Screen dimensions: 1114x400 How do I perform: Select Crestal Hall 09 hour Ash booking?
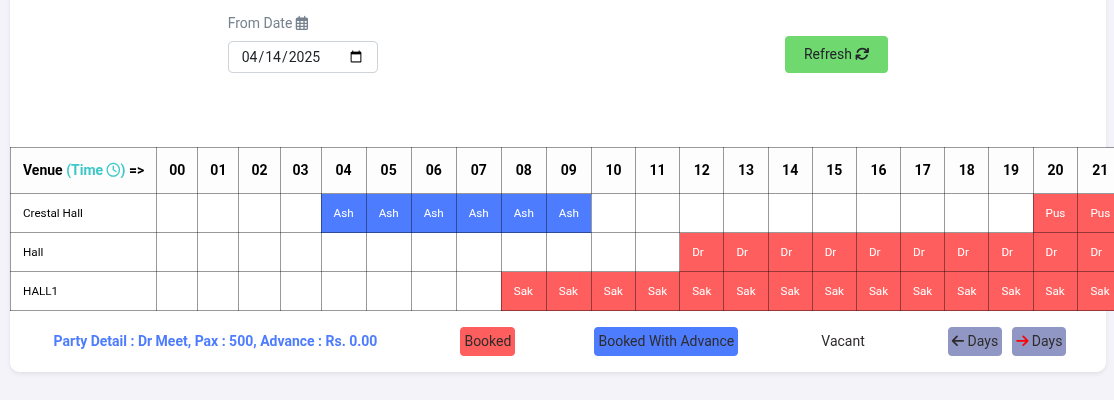(x=568, y=214)
